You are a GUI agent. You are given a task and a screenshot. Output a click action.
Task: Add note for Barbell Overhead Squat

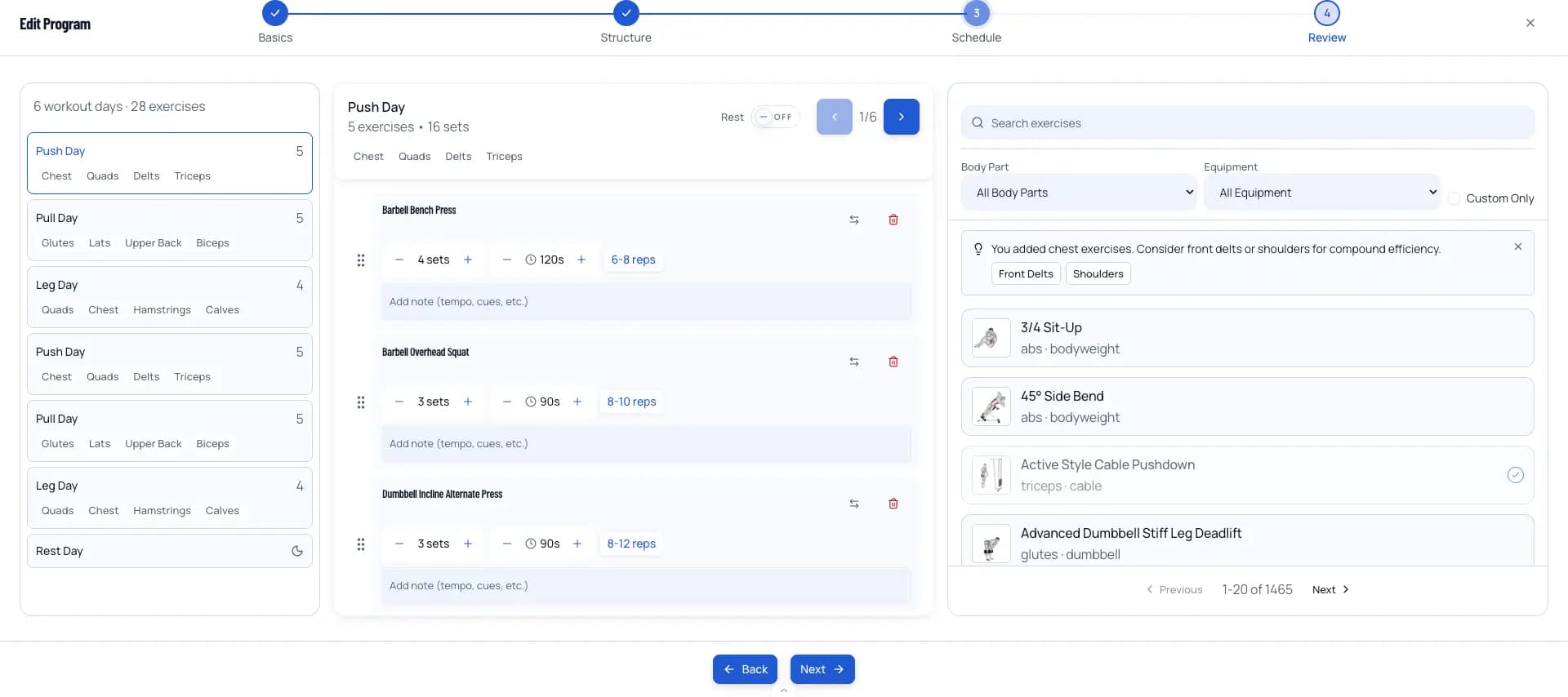coord(646,444)
